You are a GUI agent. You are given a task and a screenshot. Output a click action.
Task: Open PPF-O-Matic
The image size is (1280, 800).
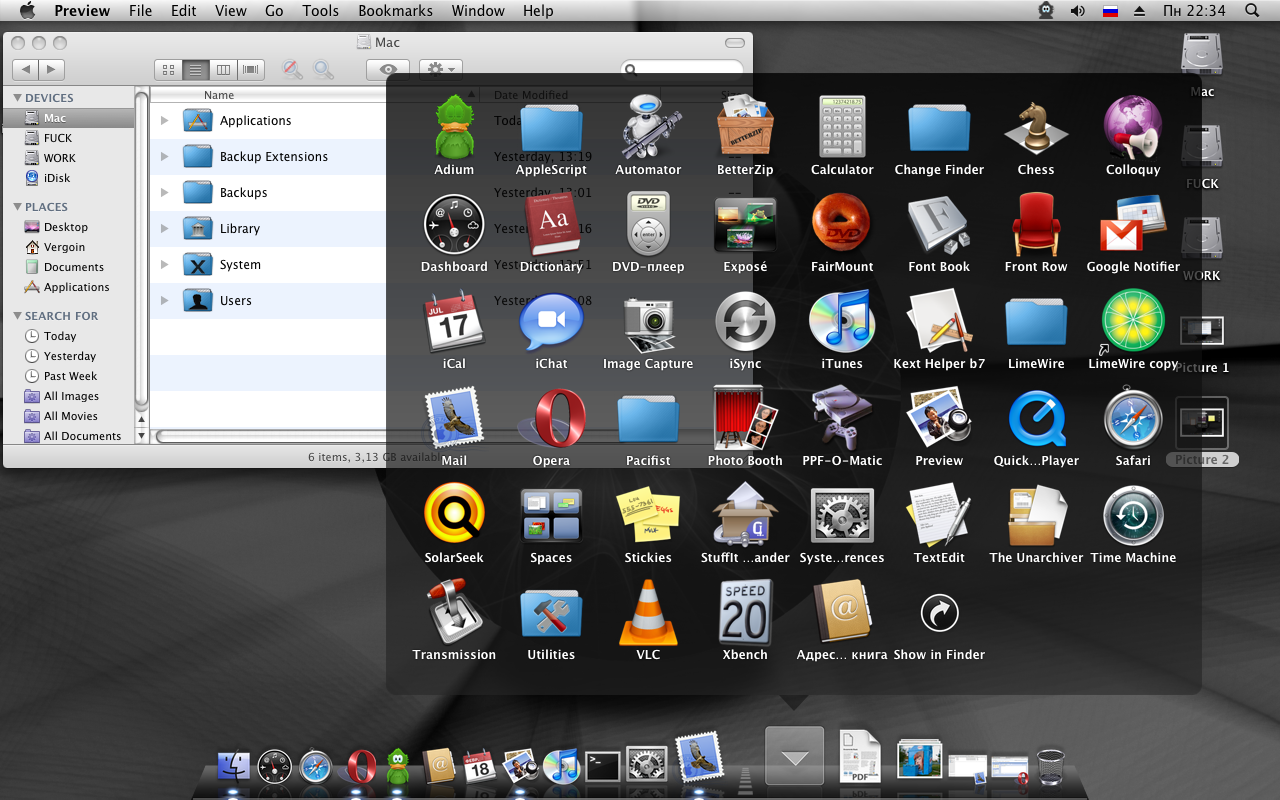(842, 419)
